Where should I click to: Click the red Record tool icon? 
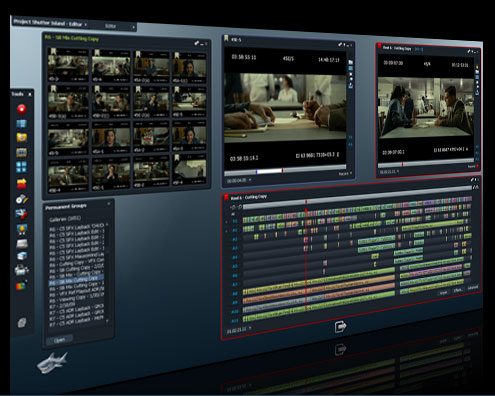pyautogui.click(x=22, y=109)
